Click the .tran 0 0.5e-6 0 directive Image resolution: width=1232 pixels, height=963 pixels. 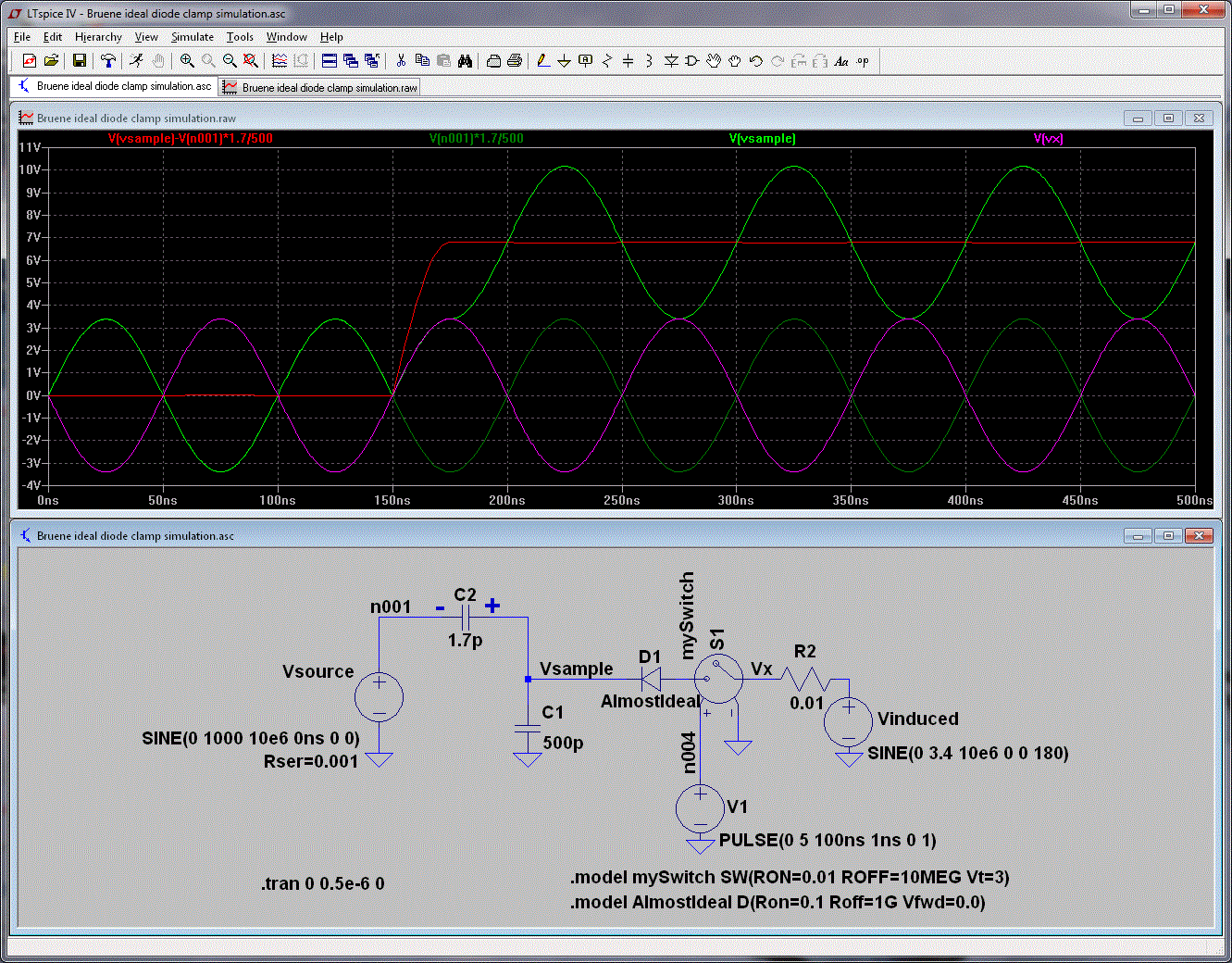(x=322, y=883)
